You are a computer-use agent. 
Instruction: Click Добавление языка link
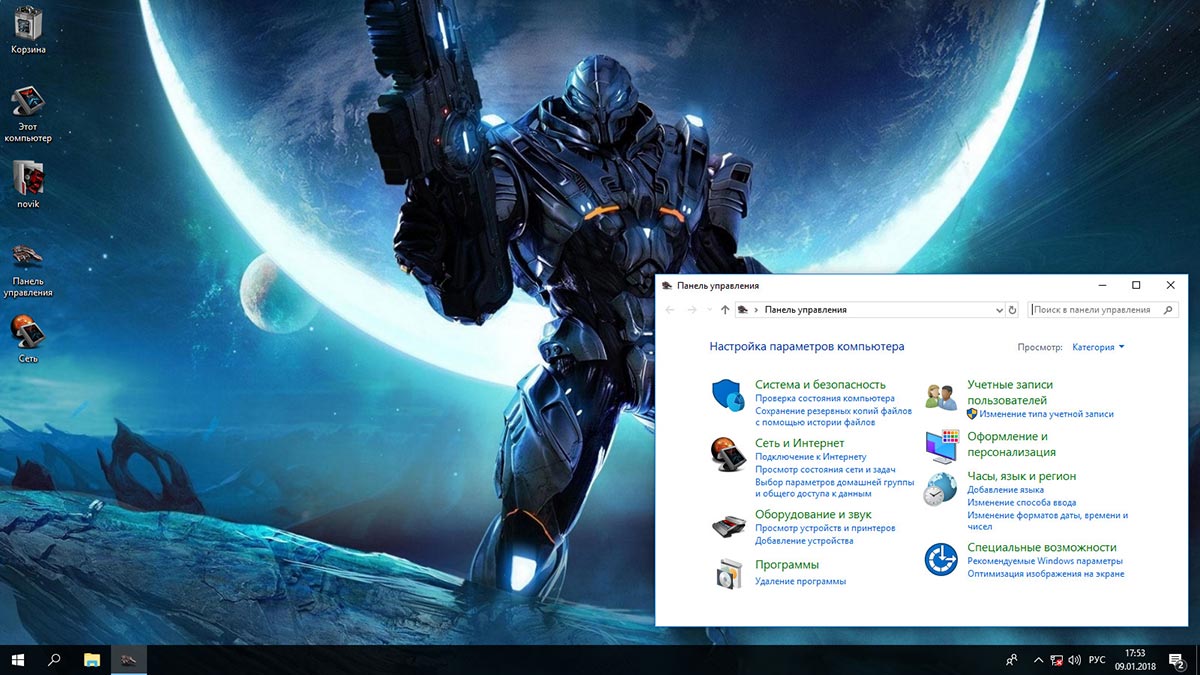(1005, 490)
